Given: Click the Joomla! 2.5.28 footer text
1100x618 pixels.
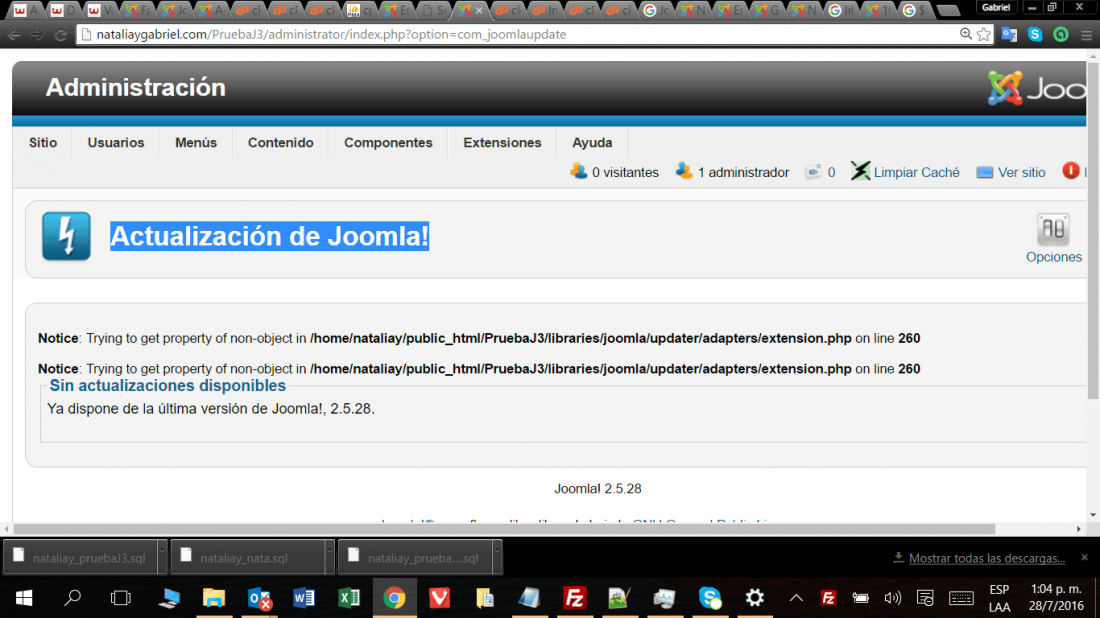Looking at the screenshot, I should coord(598,488).
